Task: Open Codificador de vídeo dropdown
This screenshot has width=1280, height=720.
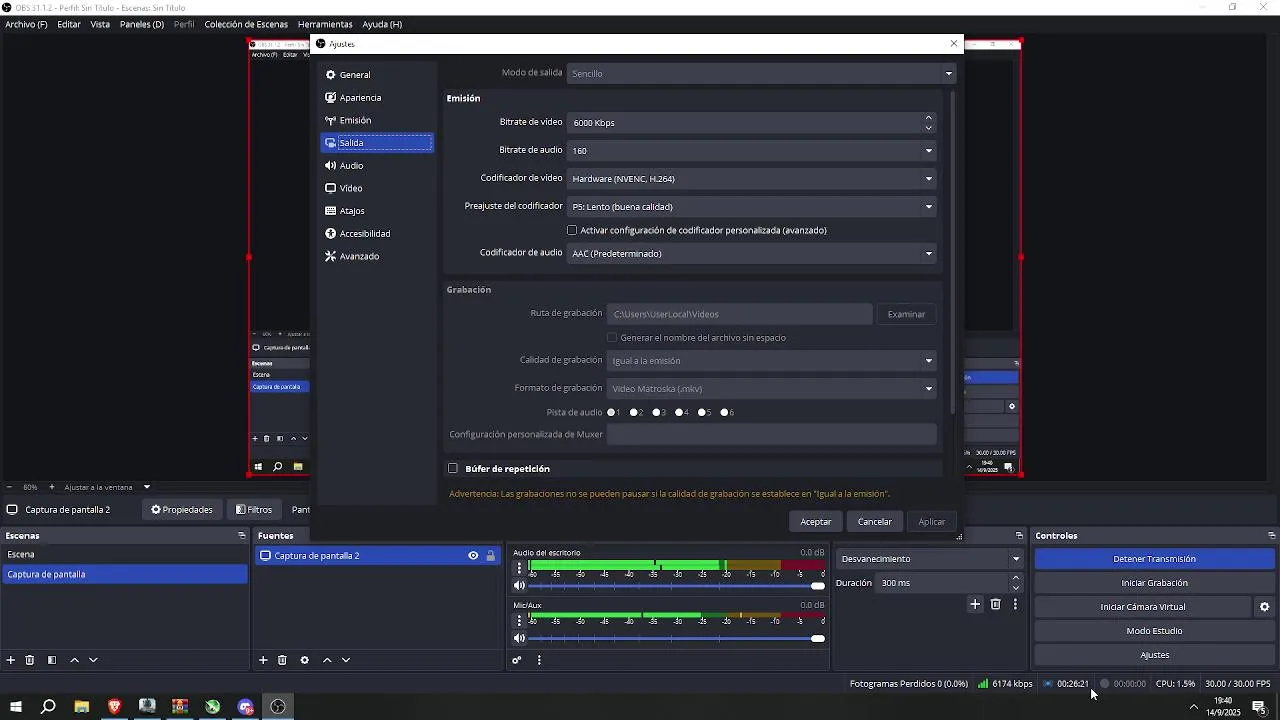Action: pos(752,179)
